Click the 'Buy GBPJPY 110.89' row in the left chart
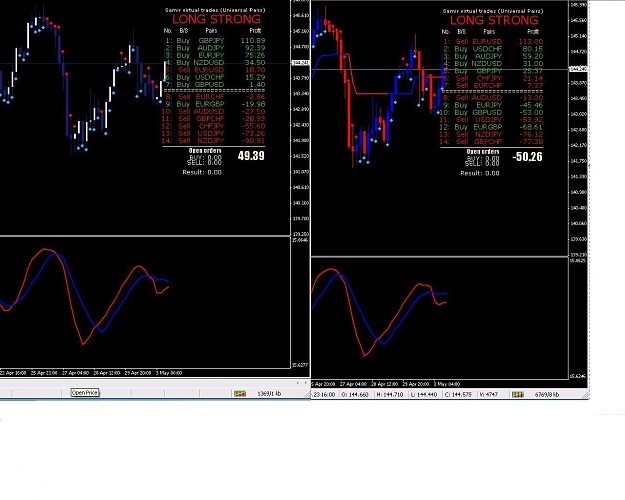This screenshot has height=500, width=625. 215,40
